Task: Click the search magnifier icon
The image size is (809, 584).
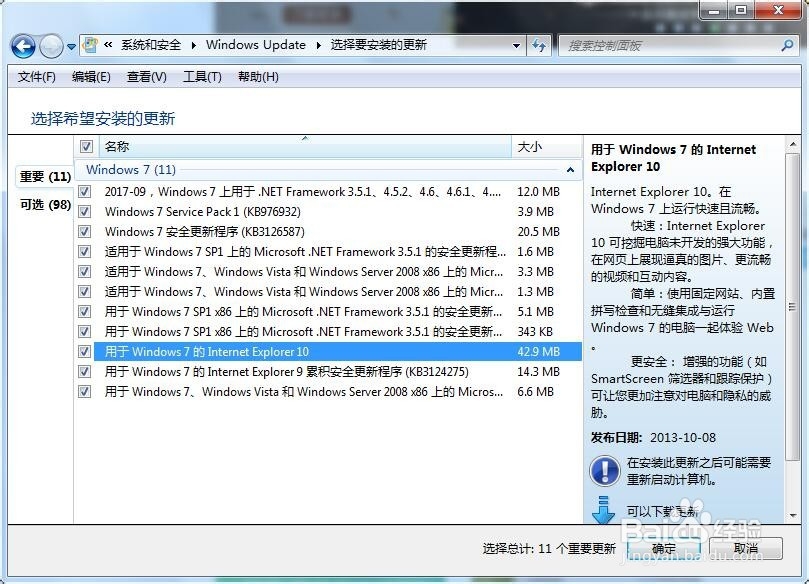Action: tap(787, 46)
